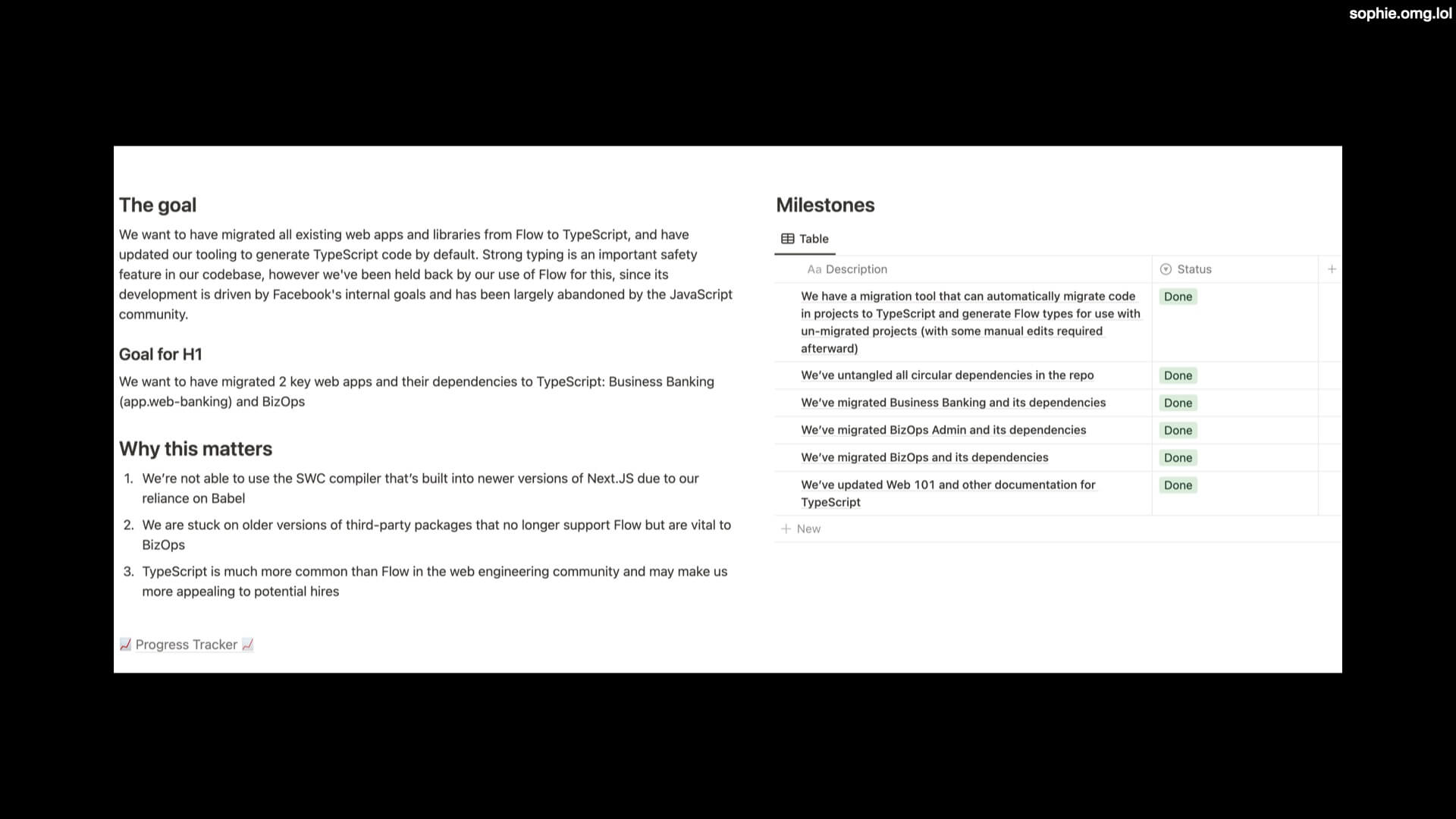The width and height of the screenshot is (1456, 819).
Task: Click the Goal for H1 heading
Action: tap(160, 353)
